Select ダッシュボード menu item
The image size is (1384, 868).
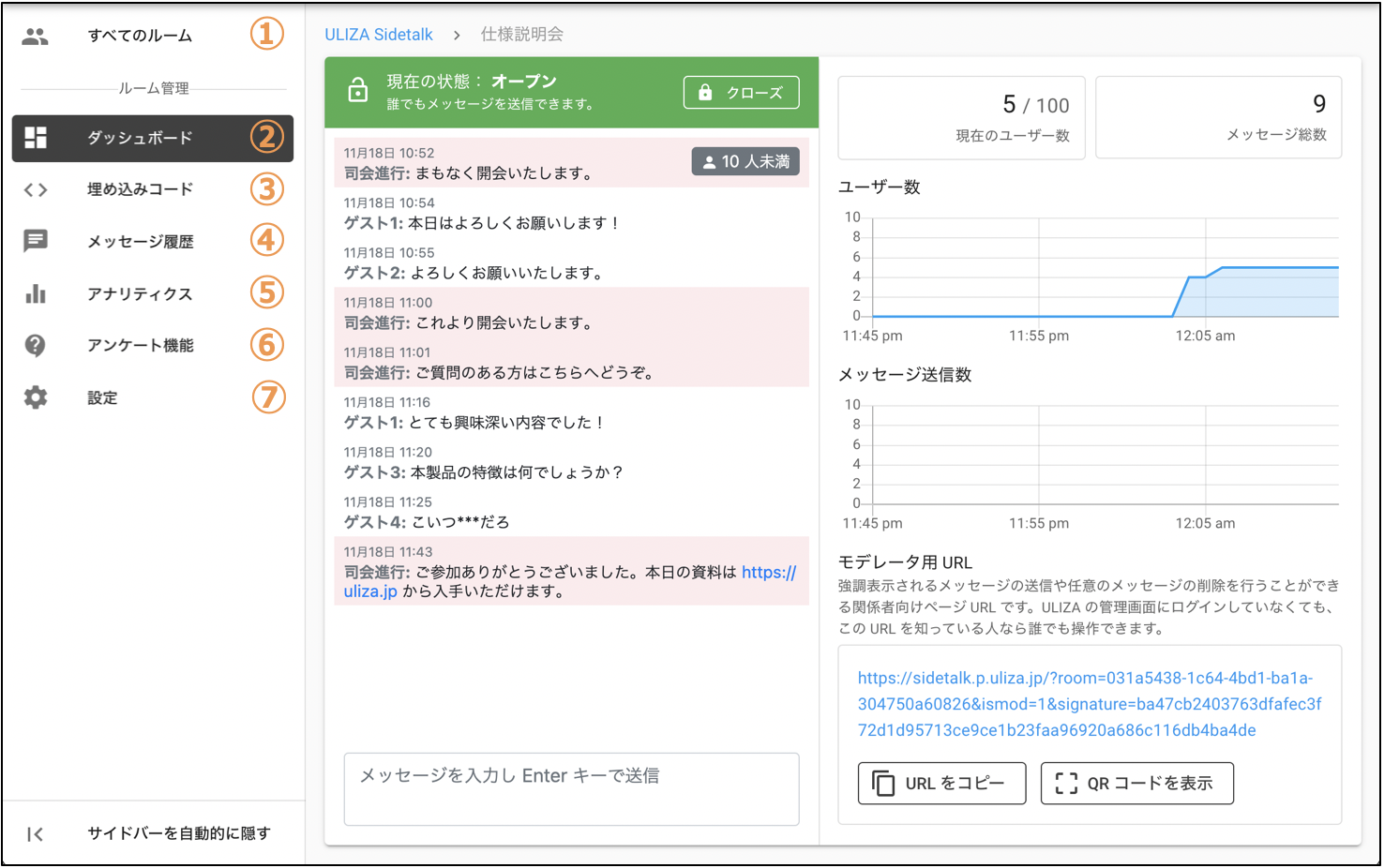(x=153, y=139)
